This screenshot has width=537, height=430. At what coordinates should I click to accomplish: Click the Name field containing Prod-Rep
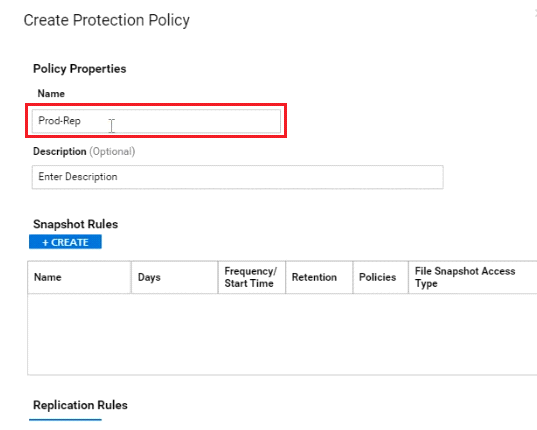(156, 121)
